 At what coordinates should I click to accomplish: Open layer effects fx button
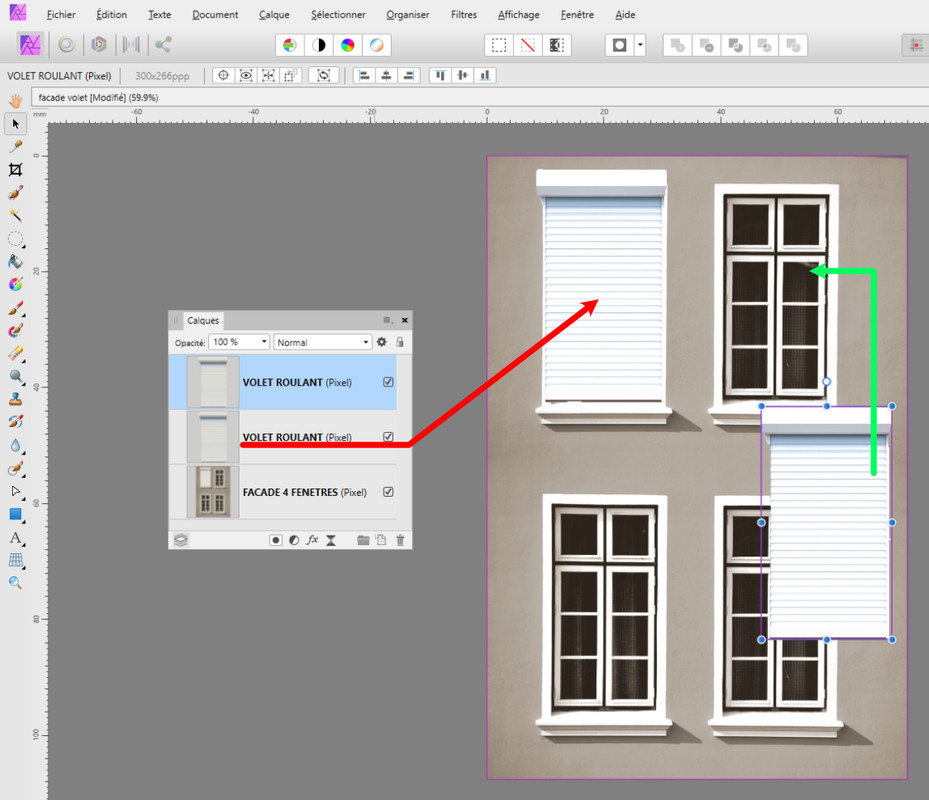tap(312, 540)
